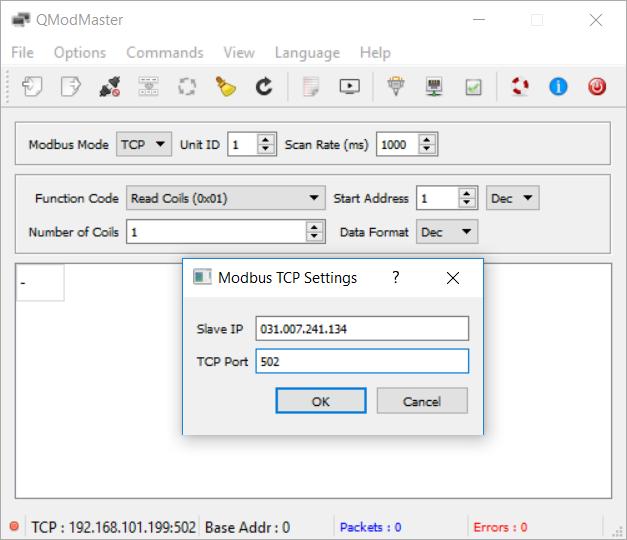The image size is (627, 540).
Task: Increase the Number of Coils value
Action: pos(314,227)
